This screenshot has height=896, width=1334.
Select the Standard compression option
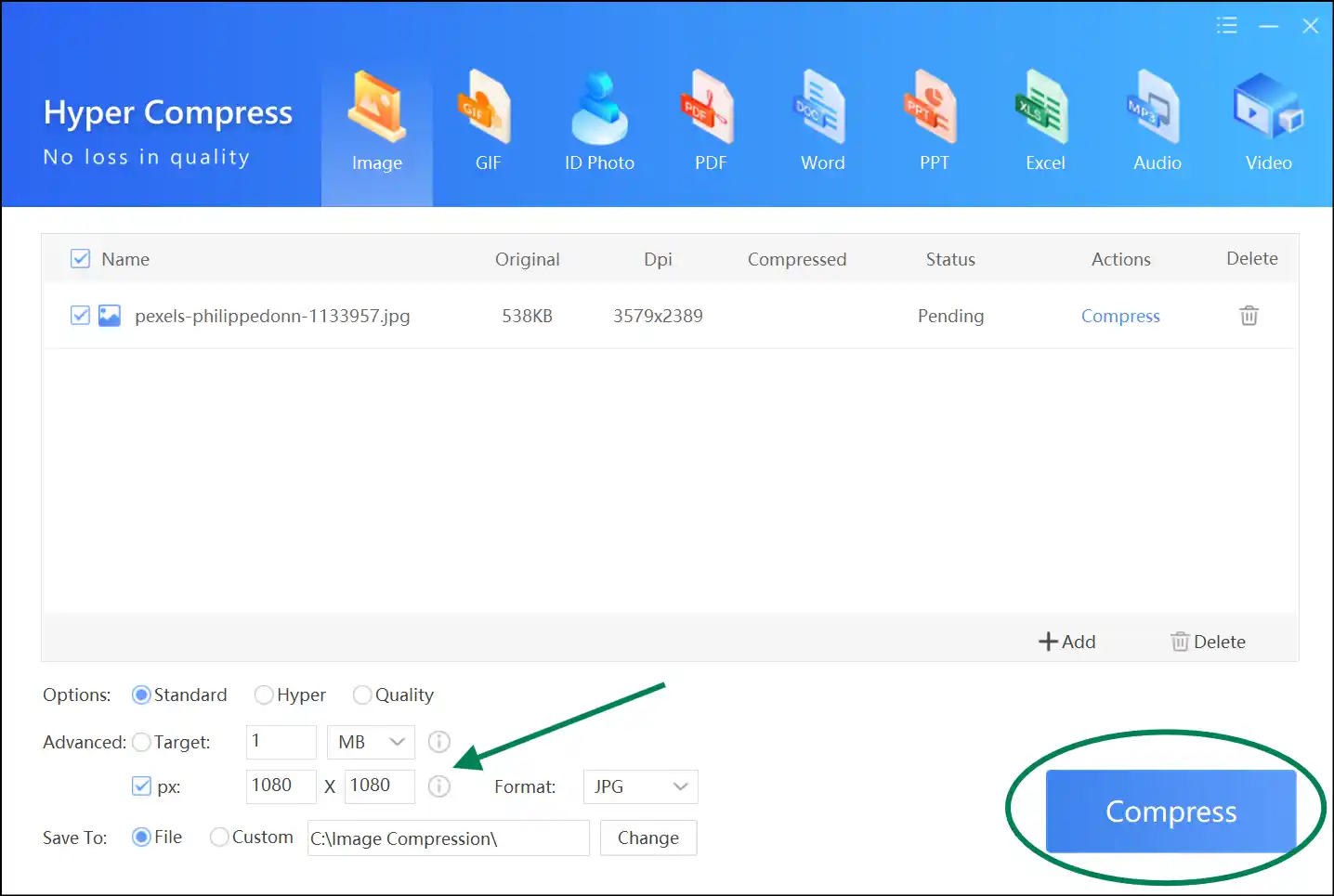click(180, 695)
